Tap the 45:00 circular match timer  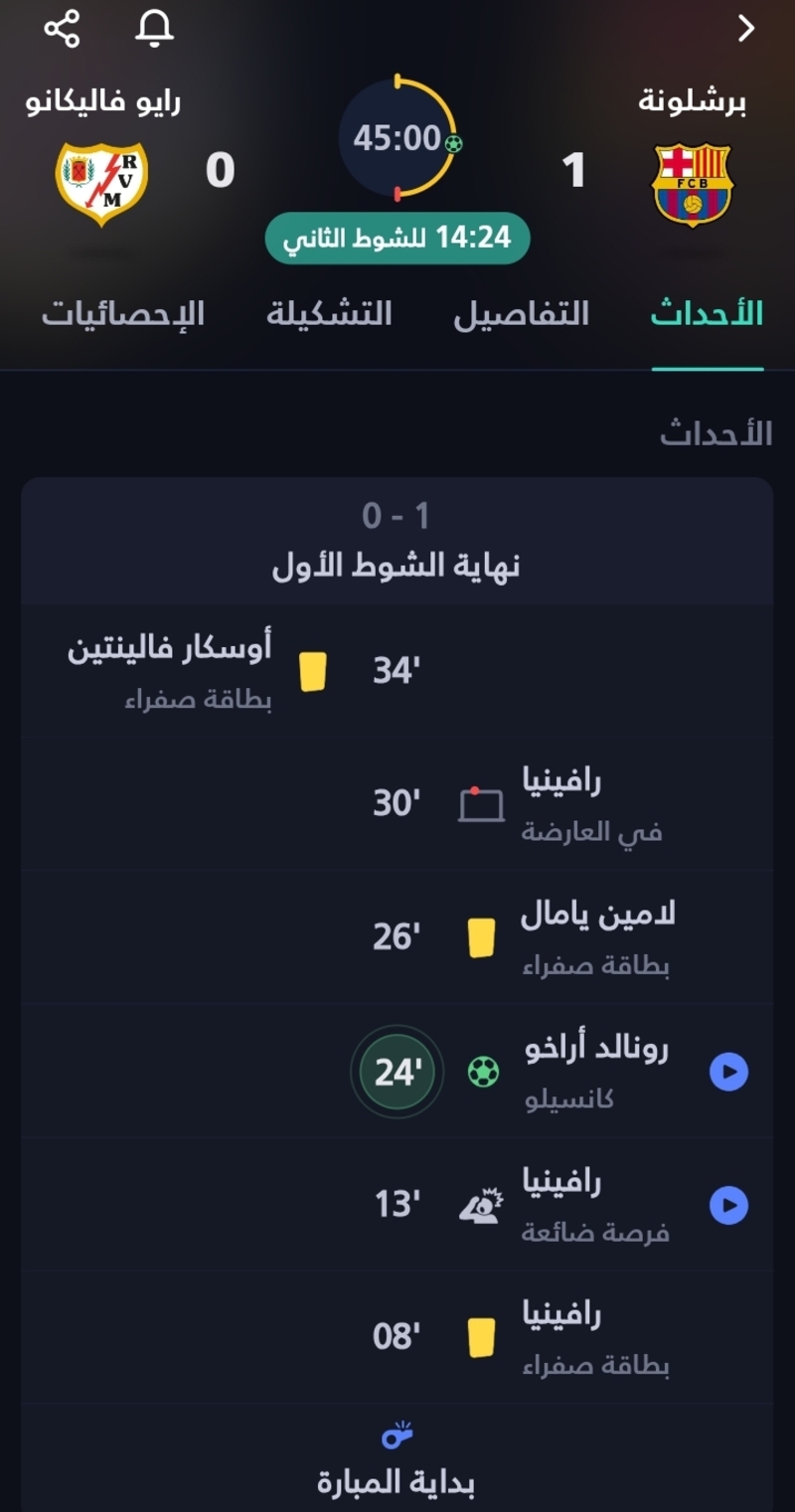click(x=397, y=137)
